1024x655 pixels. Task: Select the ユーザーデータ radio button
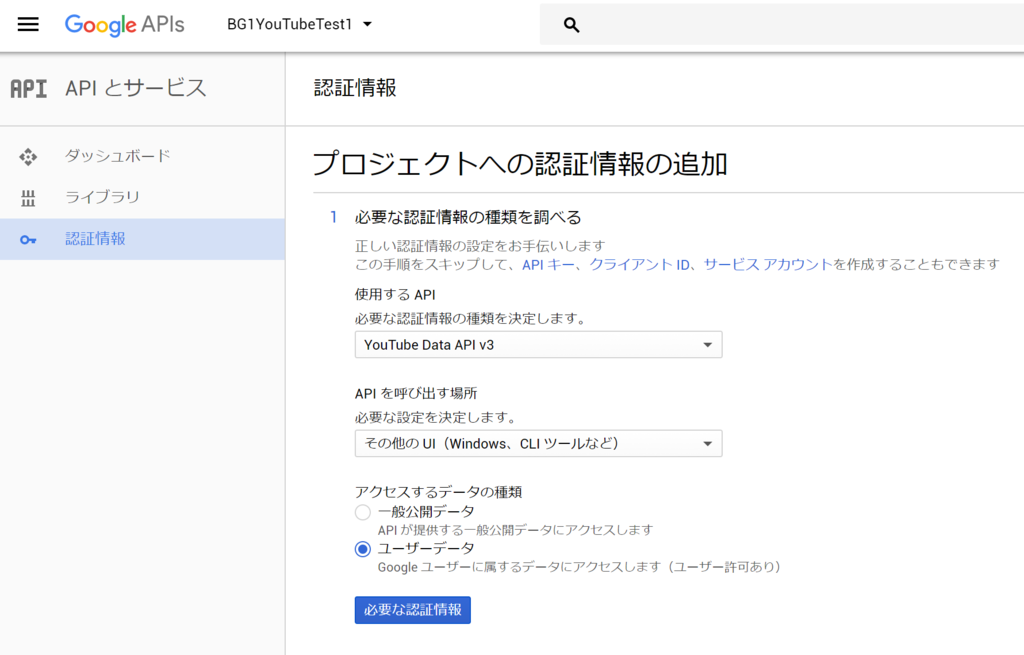click(362, 549)
